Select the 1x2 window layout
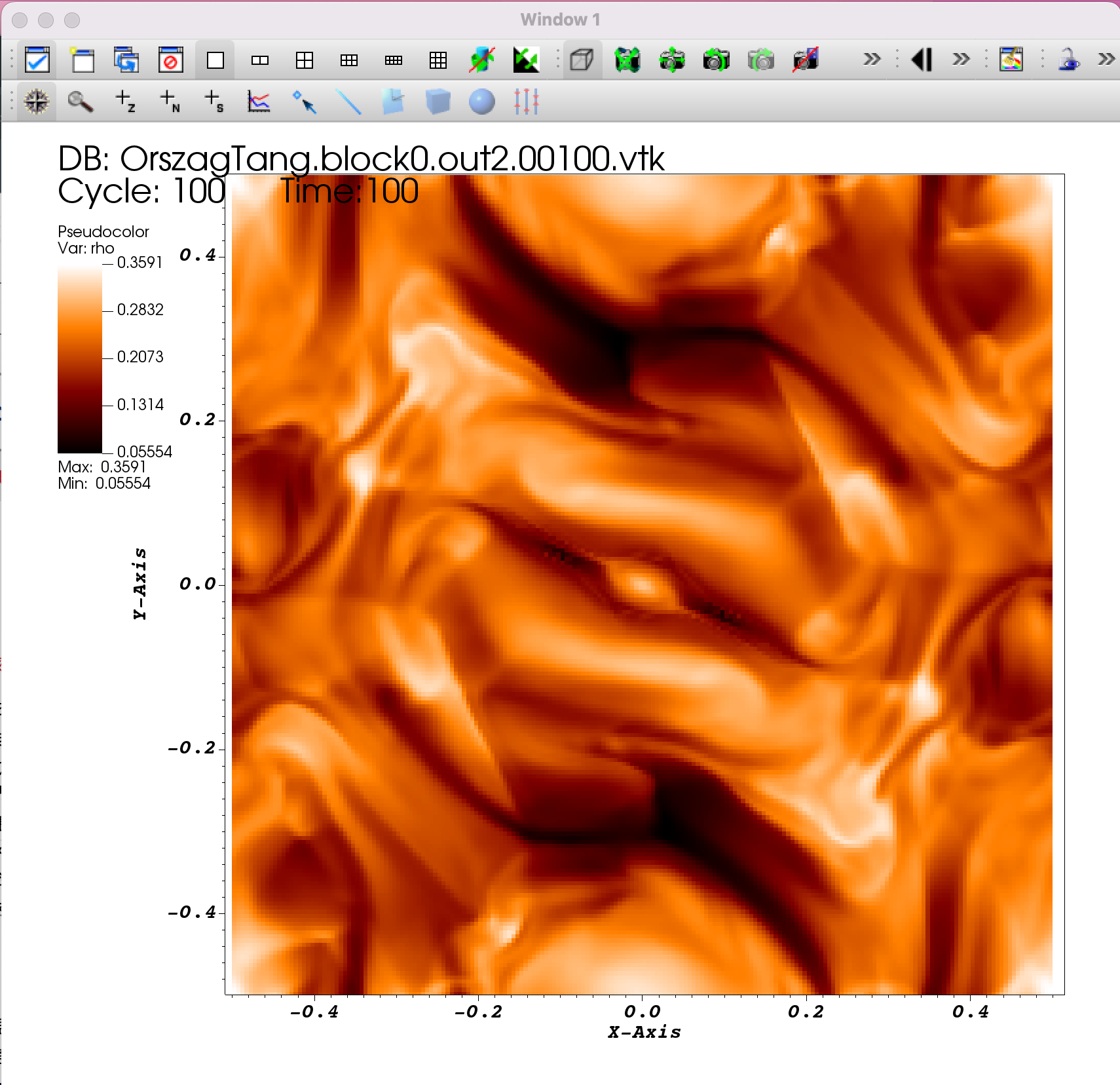Image resolution: width=1120 pixels, height=1085 pixels. pyautogui.click(x=260, y=60)
